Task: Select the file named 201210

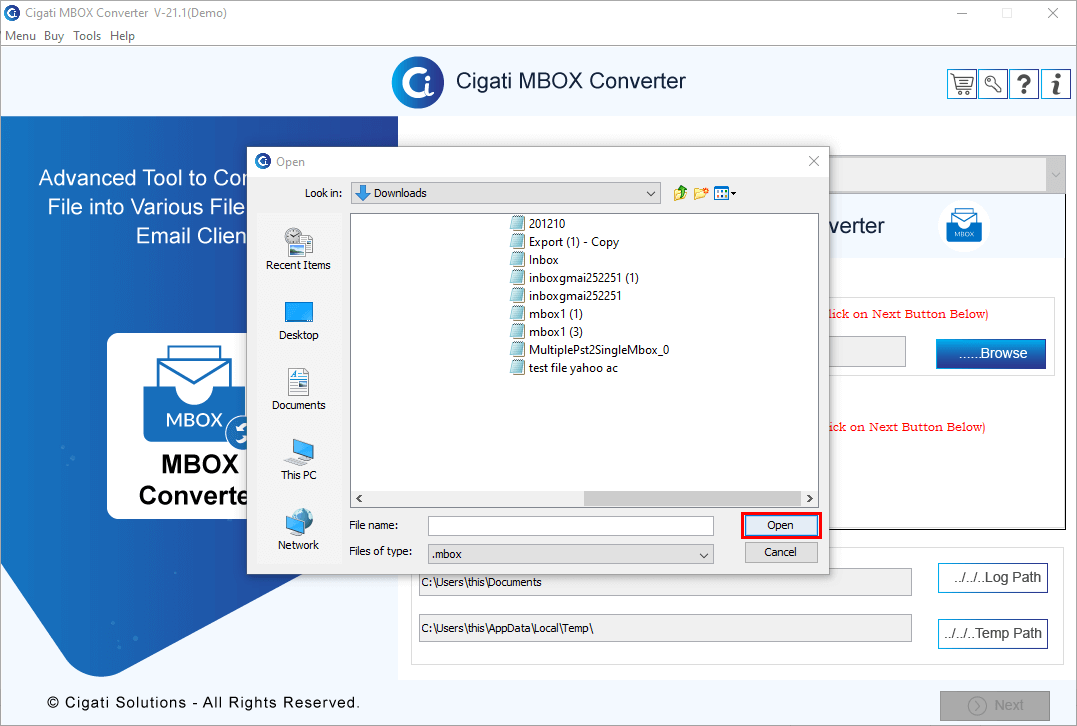Action: tap(547, 224)
